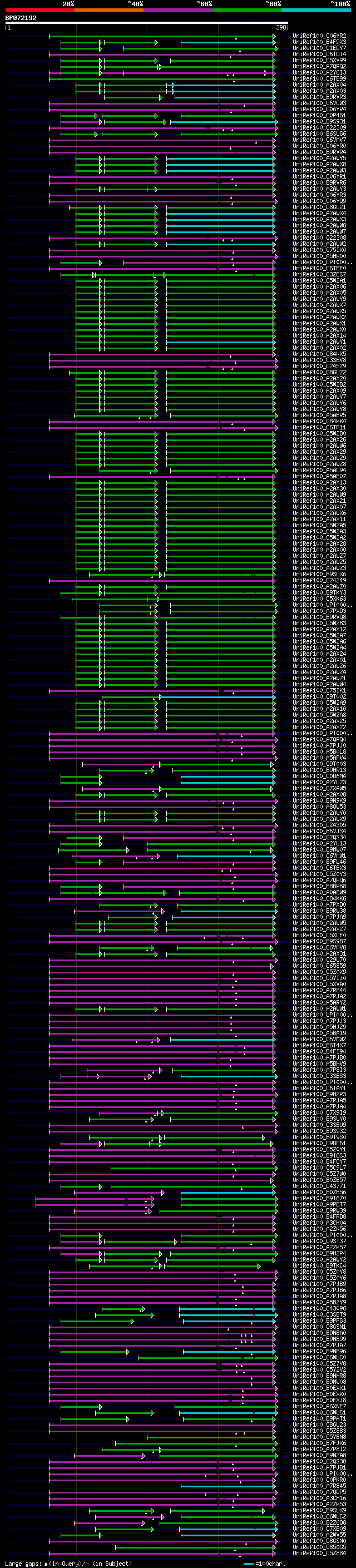Select the UniRef100_B9RVR4 row label
The image size is (356, 1568).
pyautogui.click(x=319, y=152)
